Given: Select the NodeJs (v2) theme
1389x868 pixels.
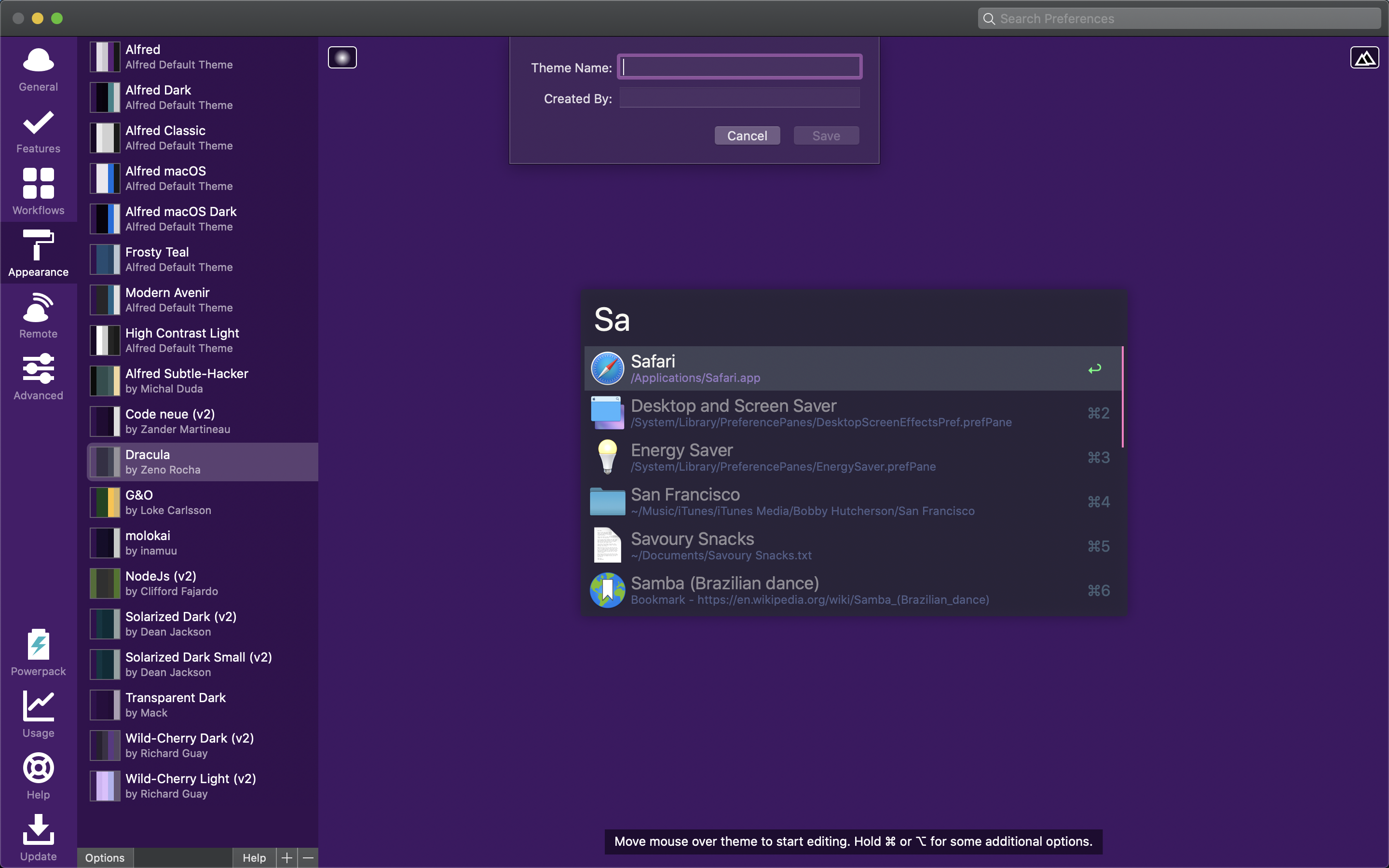Looking at the screenshot, I should click(203, 583).
